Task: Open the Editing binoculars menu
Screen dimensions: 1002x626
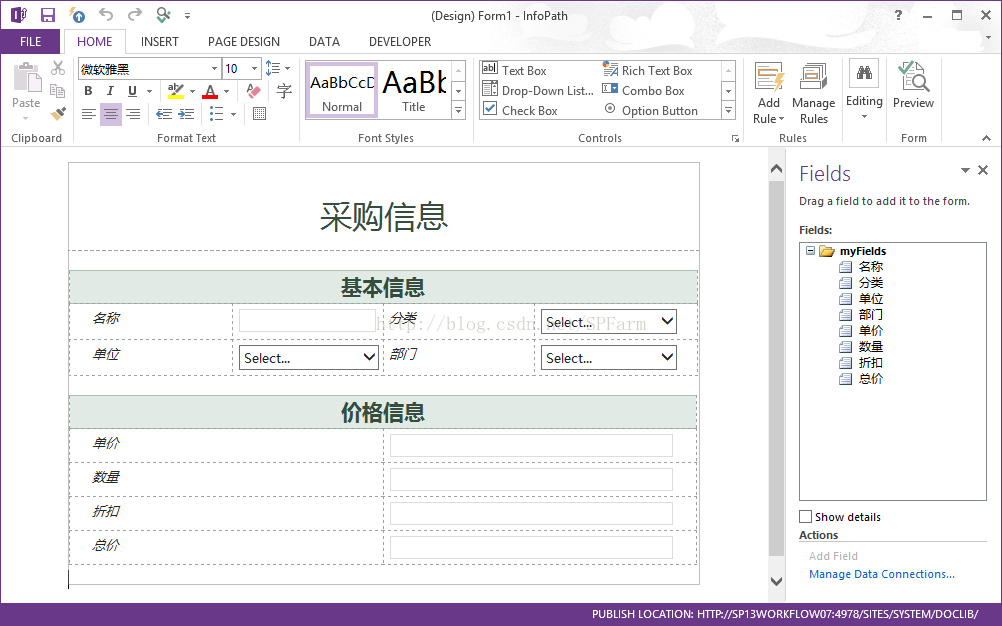Action: (864, 90)
